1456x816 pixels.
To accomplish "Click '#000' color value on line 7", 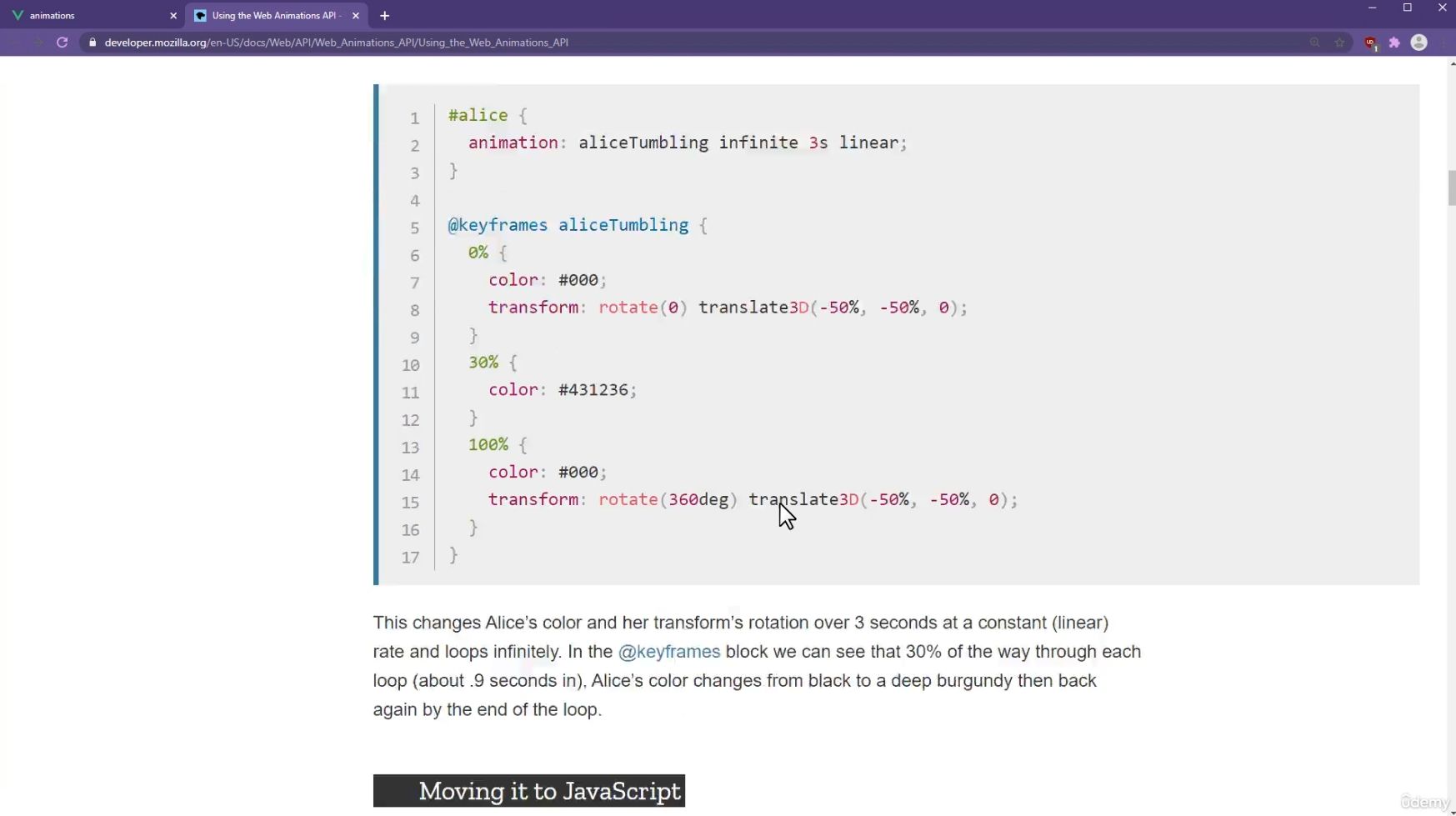I will (x=578, y=280).
